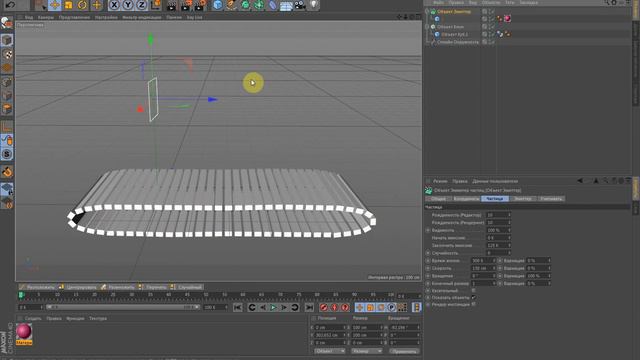Click the Случайный tool tab
The image size is (640, 360).
pyautogui.click(x=187, y=287)
